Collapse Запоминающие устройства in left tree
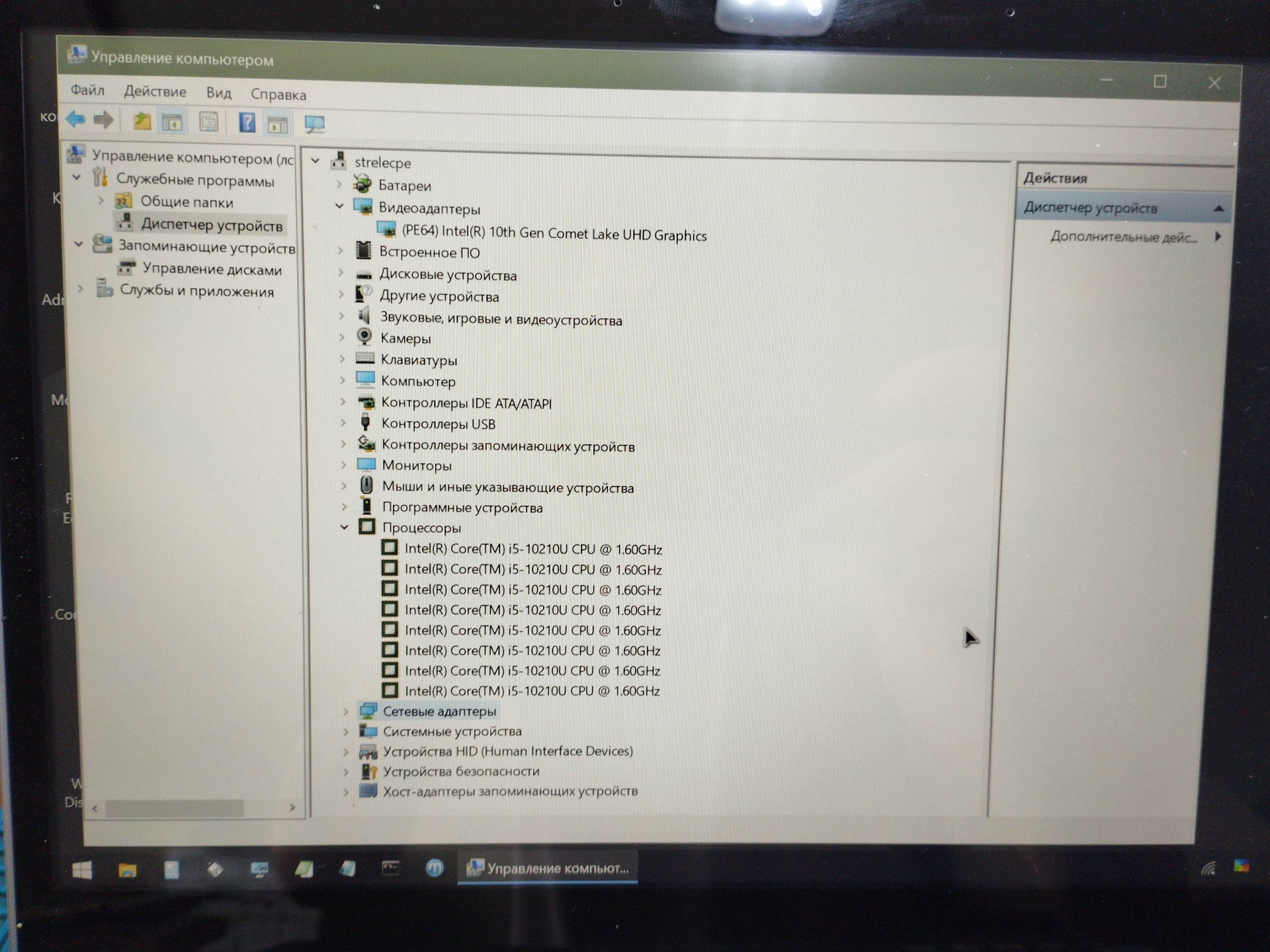 pos(79,244)
